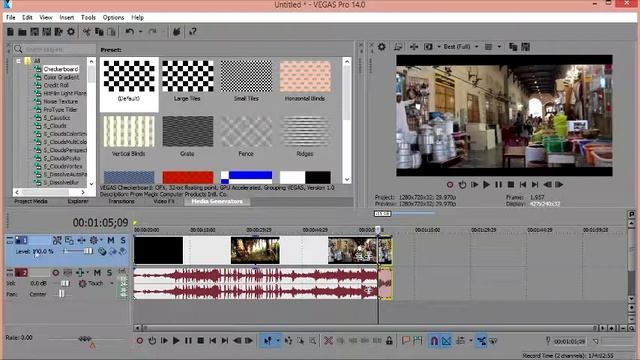Click the timeline Stop button
Viewport: 640px width, 360px height.
[200, 340]
